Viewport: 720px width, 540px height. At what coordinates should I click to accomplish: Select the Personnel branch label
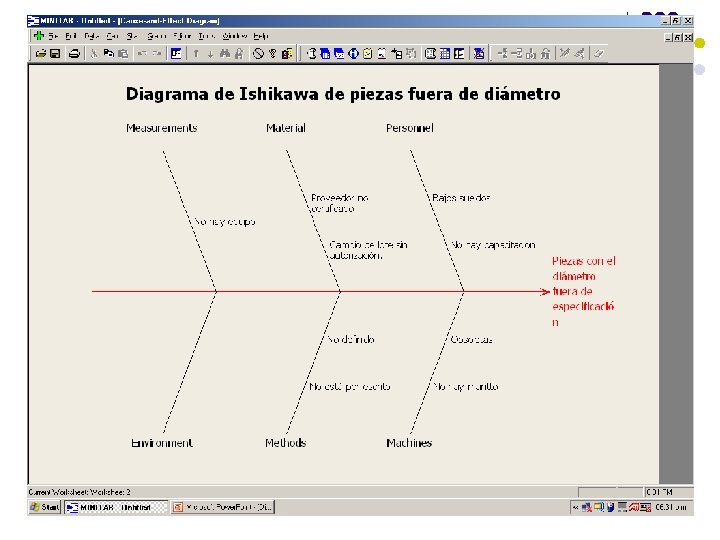coord(410,128)
